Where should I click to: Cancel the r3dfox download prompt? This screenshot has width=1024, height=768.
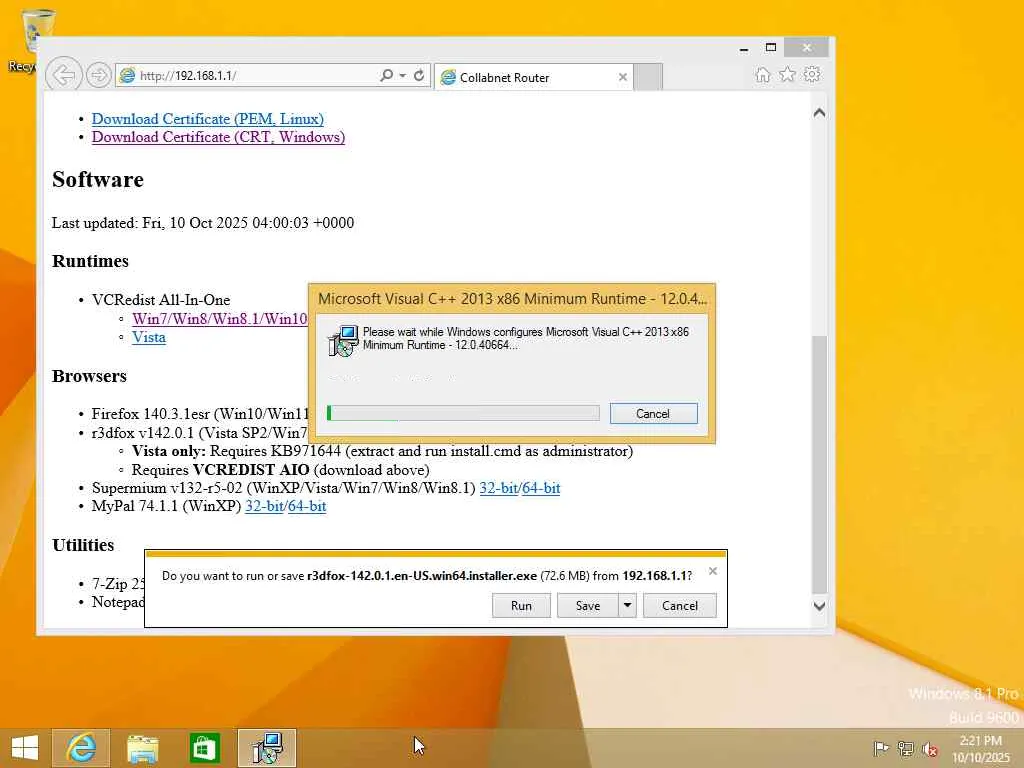pos(679,605)
